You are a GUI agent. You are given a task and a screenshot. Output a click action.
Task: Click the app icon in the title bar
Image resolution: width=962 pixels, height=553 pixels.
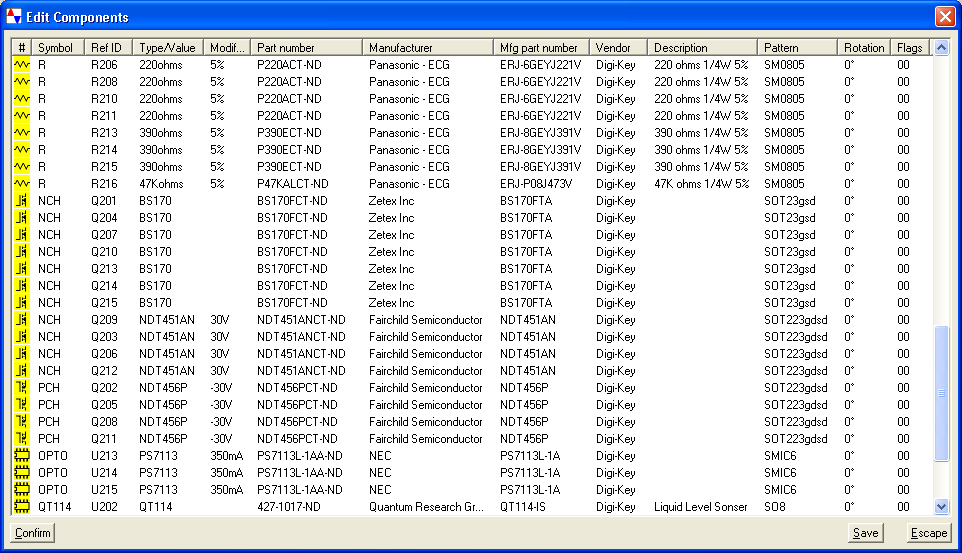14,17
